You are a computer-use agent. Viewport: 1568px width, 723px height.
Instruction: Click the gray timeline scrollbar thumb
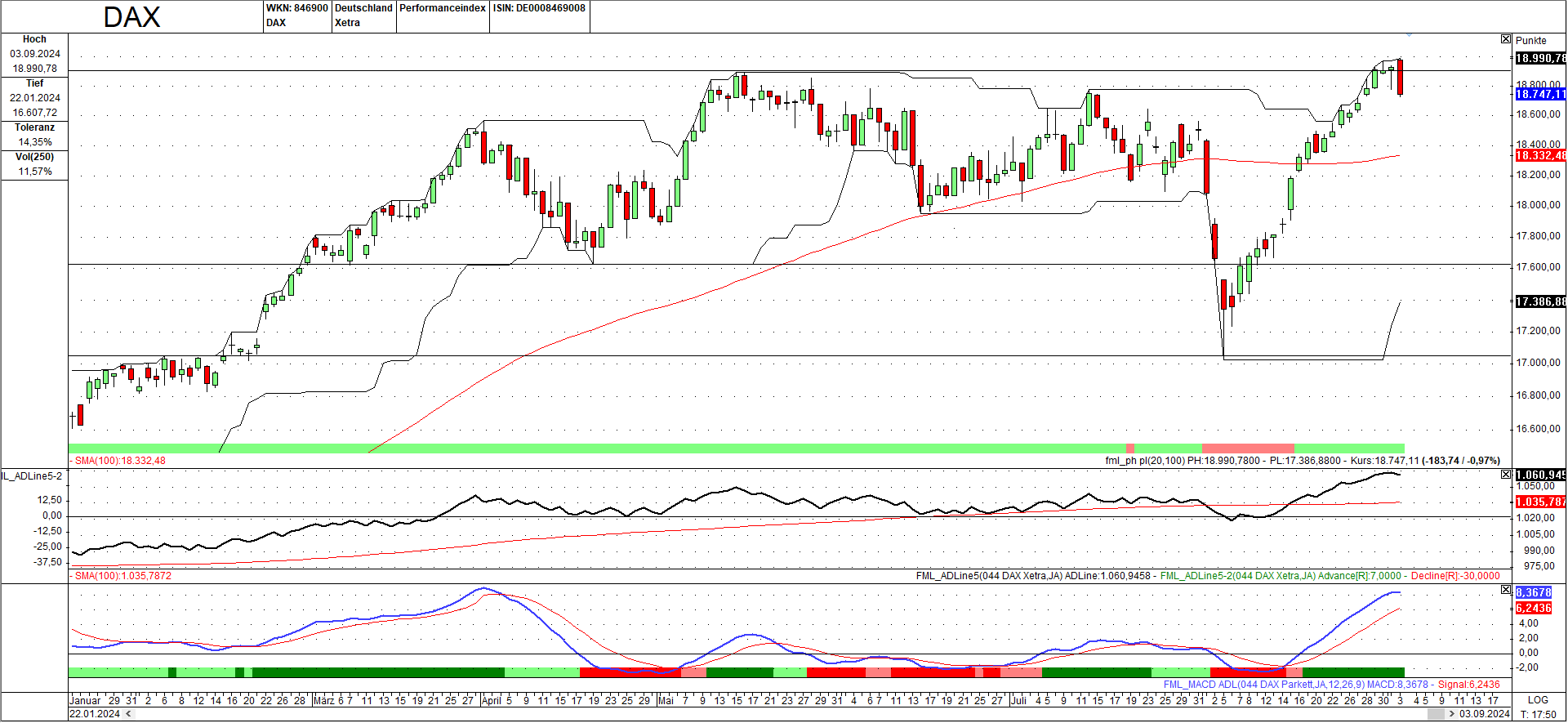click(x=1436, y=714)
